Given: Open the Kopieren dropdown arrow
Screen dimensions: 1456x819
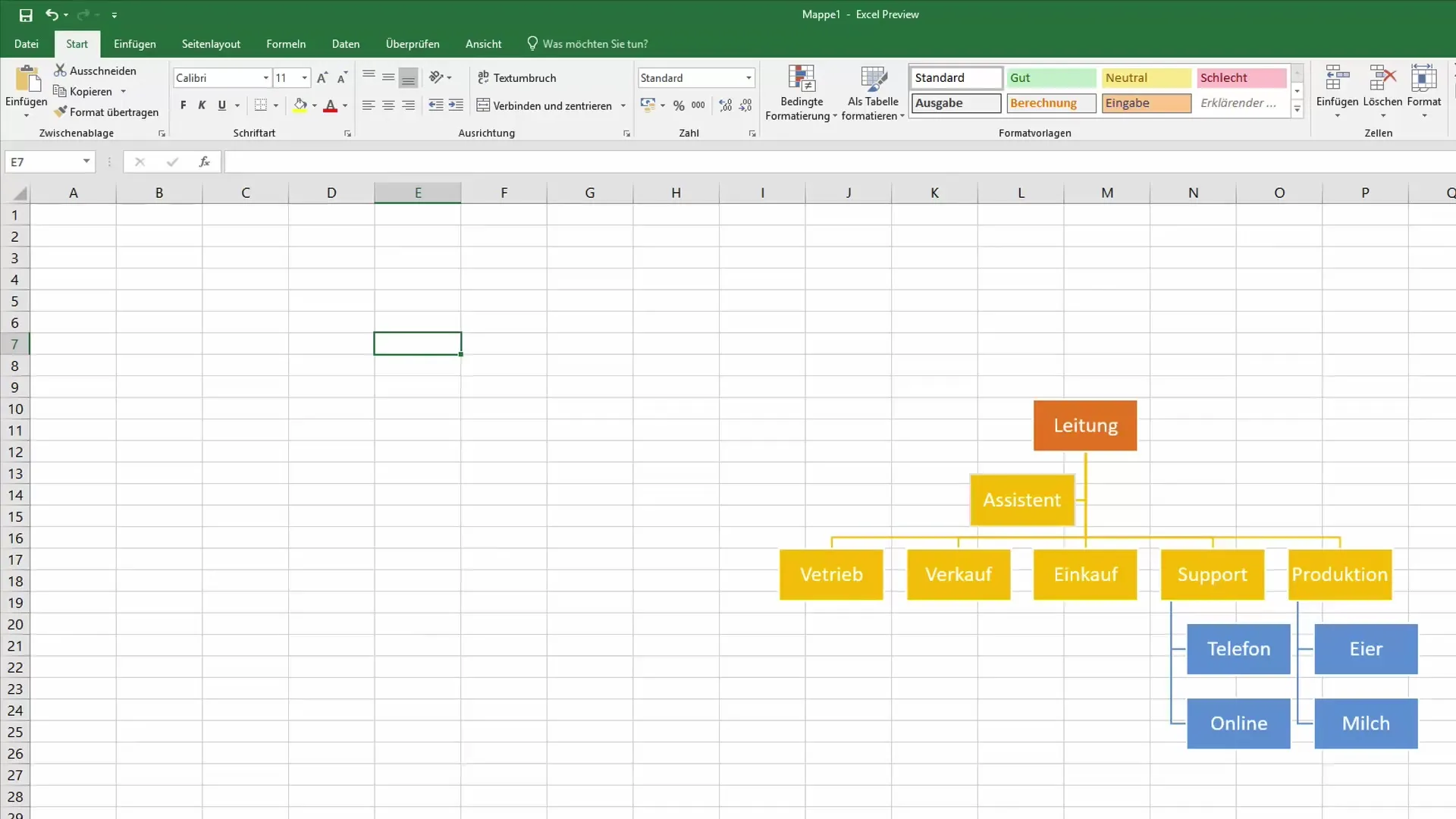Looking at the screenshot, I should tap(124, 92).
